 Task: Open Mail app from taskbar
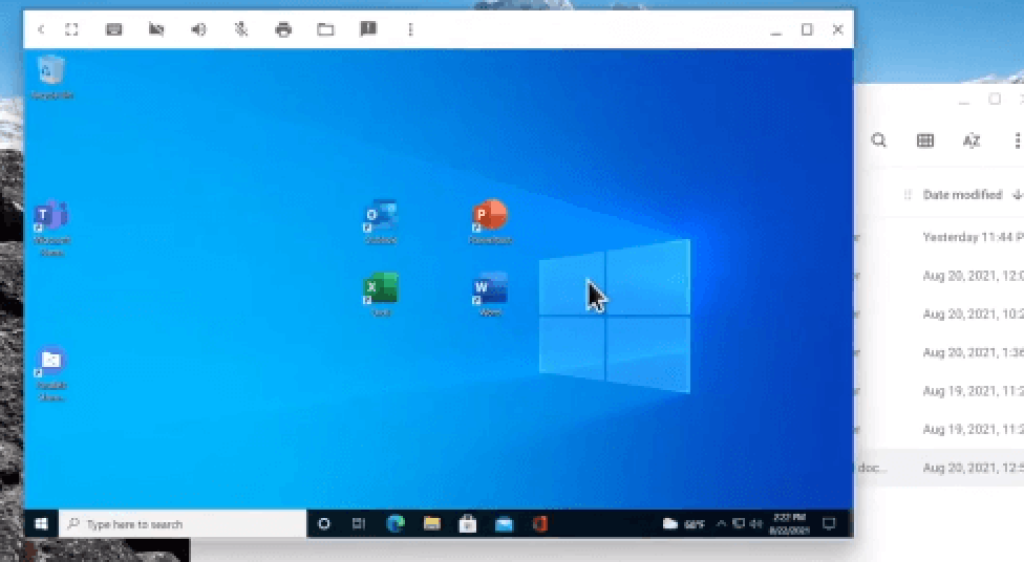[504, 523]
